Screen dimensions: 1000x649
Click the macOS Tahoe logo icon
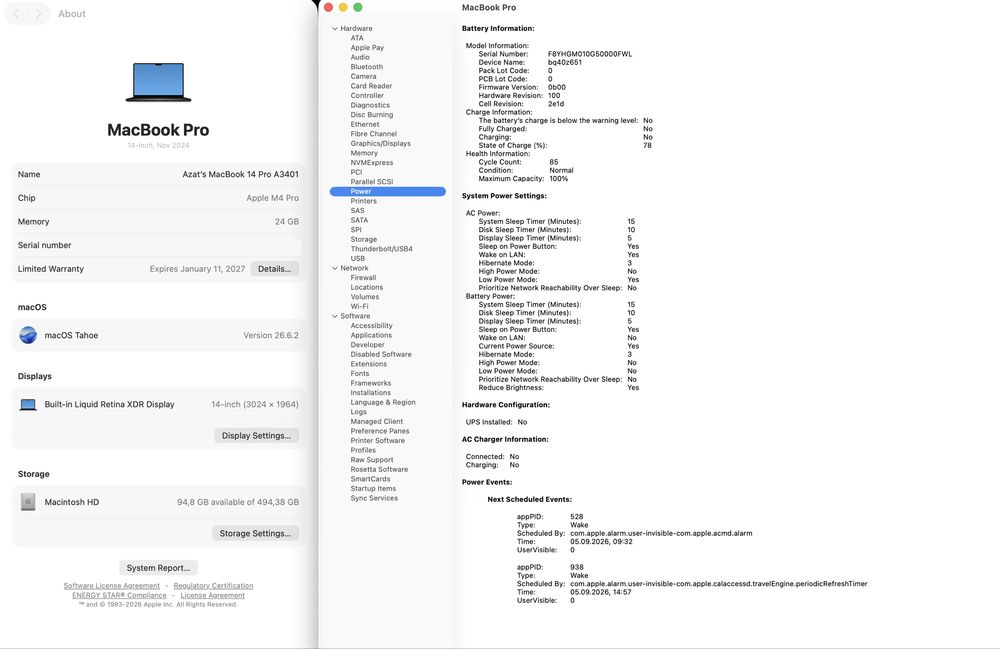coord(28,335)
